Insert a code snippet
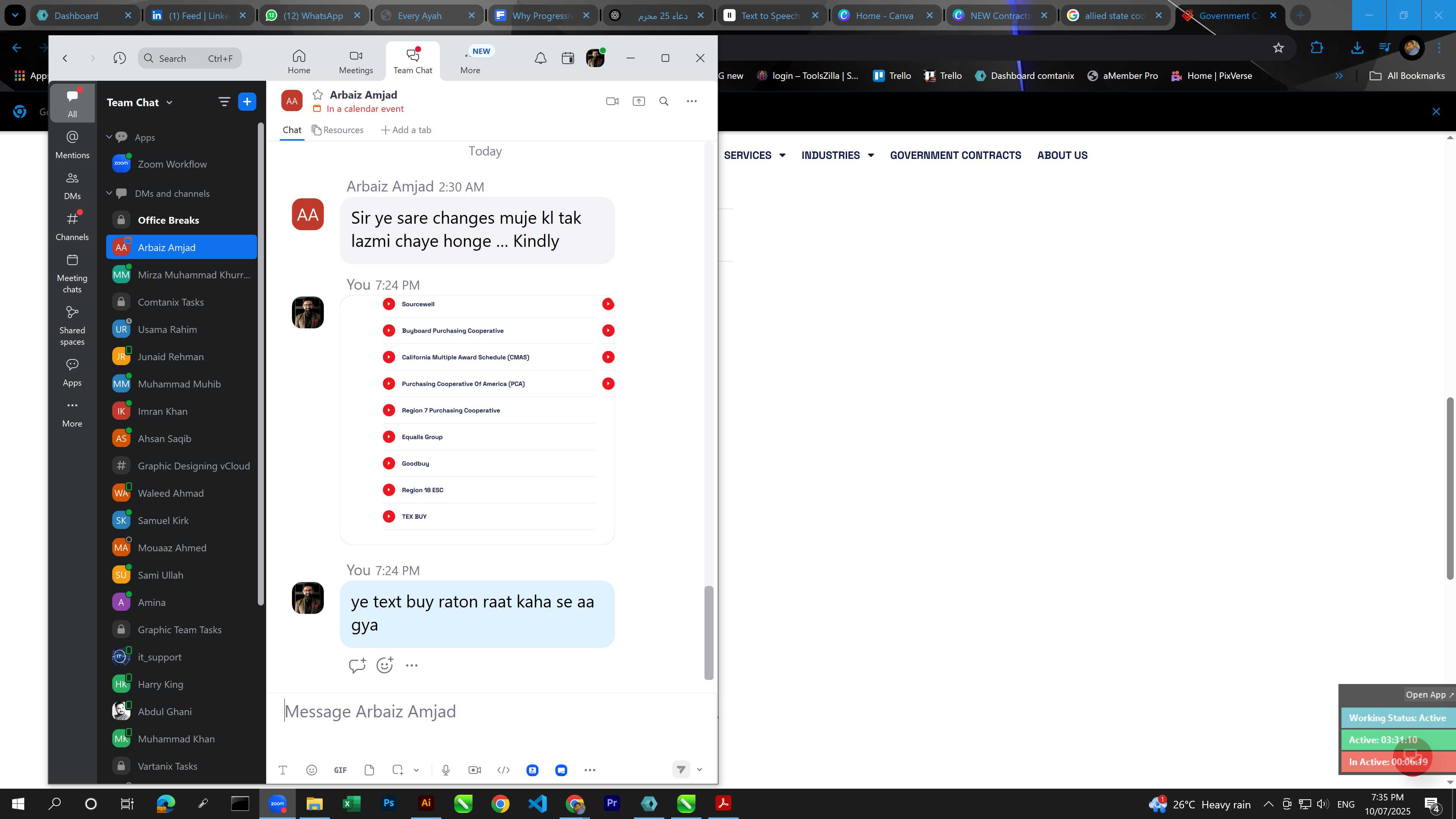Viewport: 1456px width, 819px height. click(503, 770)
